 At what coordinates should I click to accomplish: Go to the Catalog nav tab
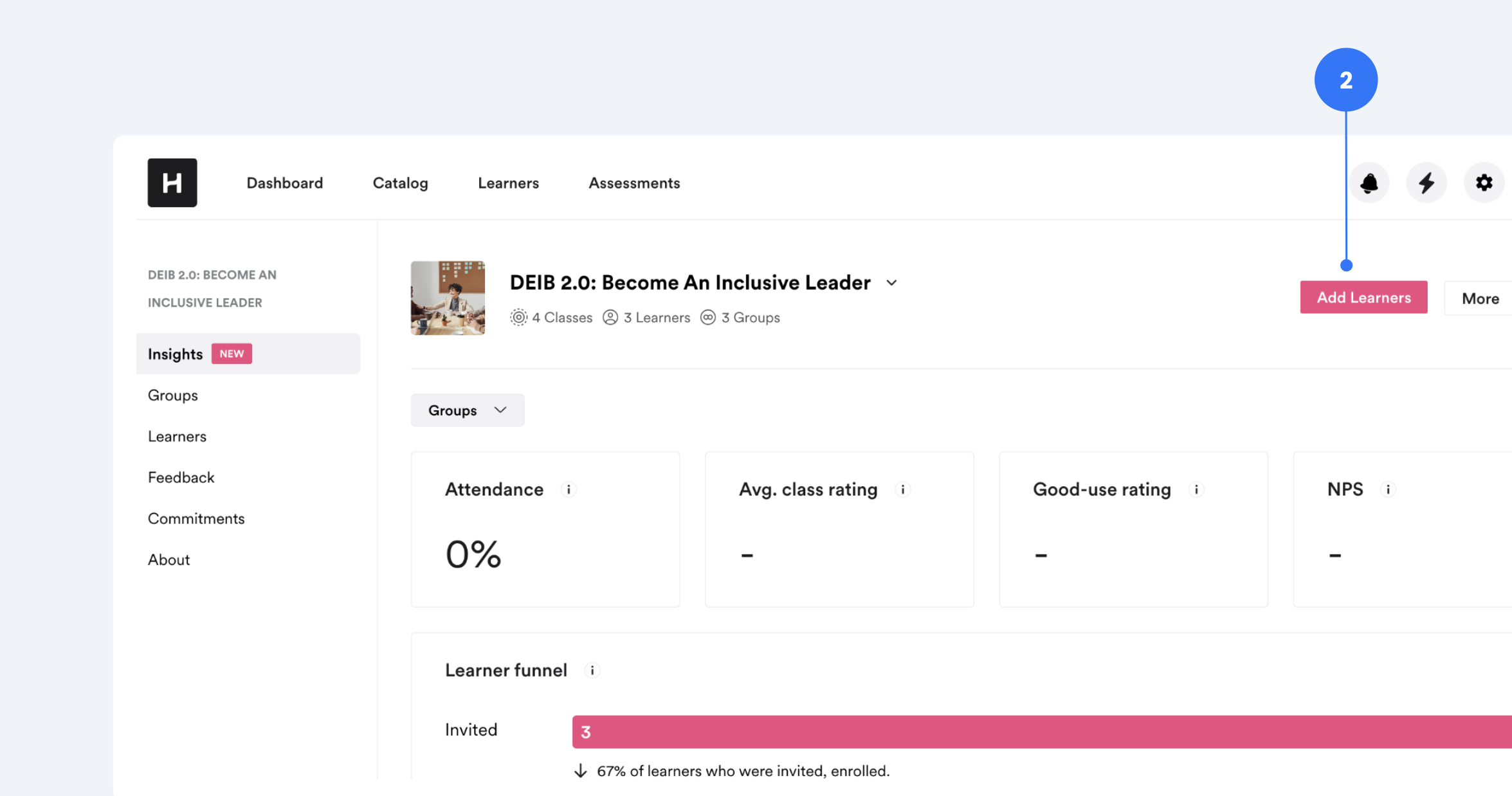pos(400,183)
